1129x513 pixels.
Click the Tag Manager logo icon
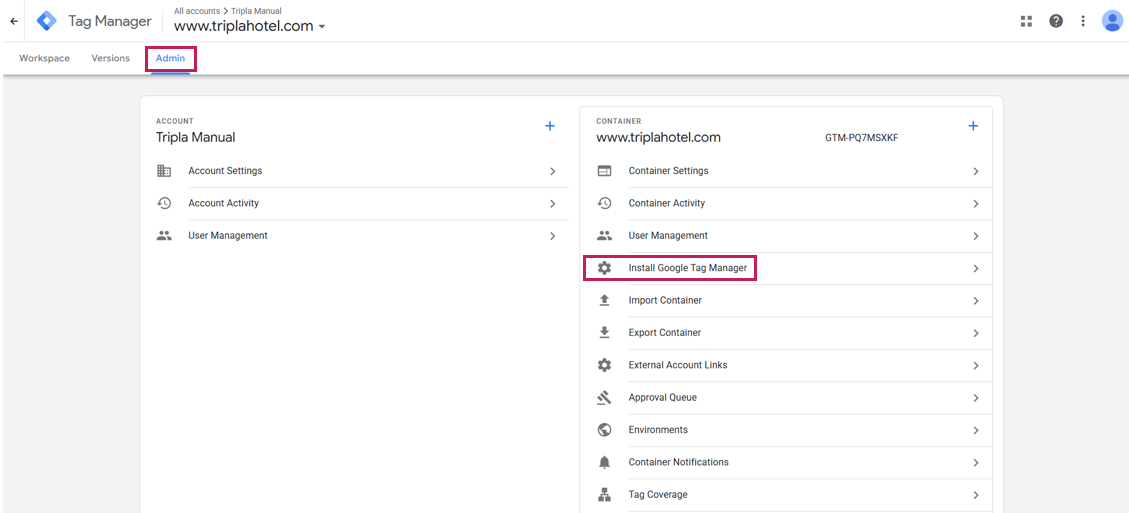pos(47,21)
